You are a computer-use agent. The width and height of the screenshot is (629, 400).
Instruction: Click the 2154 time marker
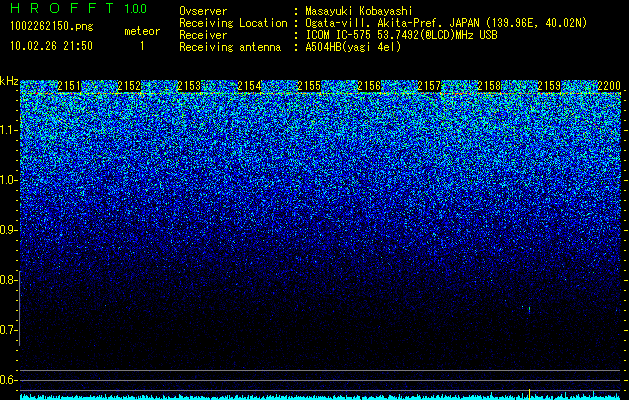[x=249, y=86]
